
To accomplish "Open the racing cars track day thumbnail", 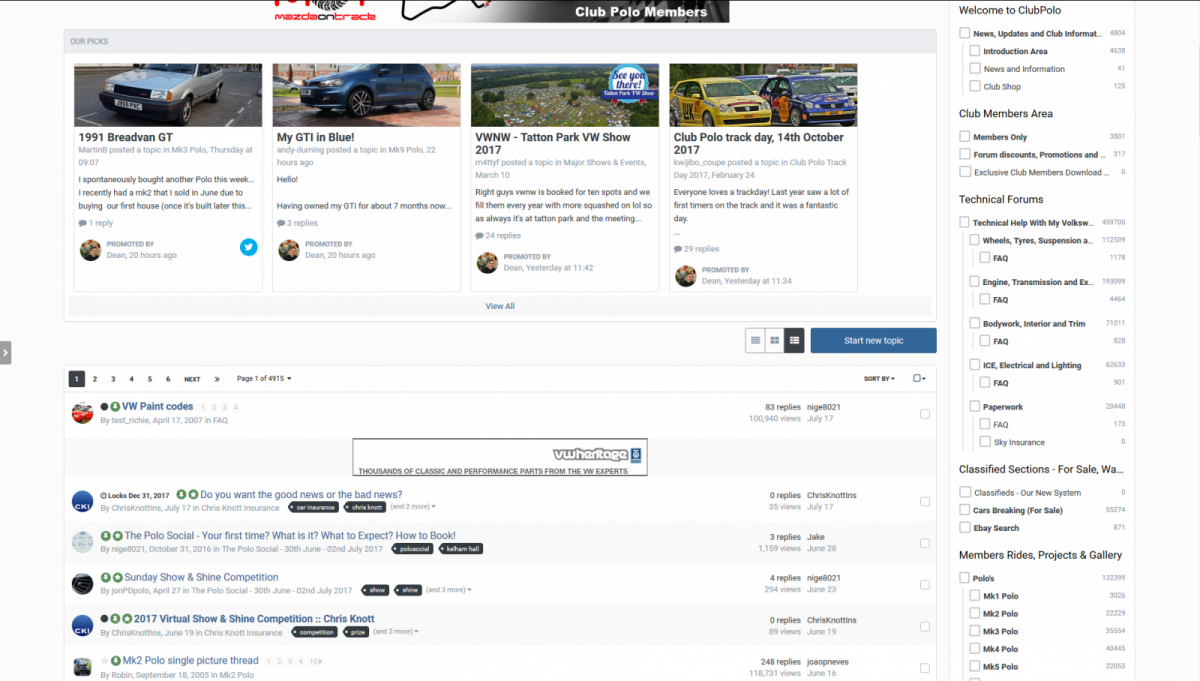I will pos(763,95).
